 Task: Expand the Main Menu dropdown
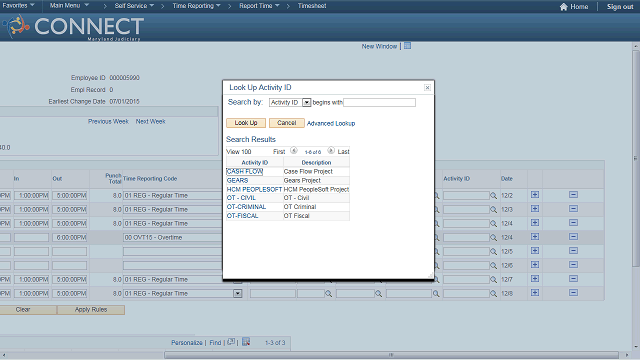click(69, 6)
